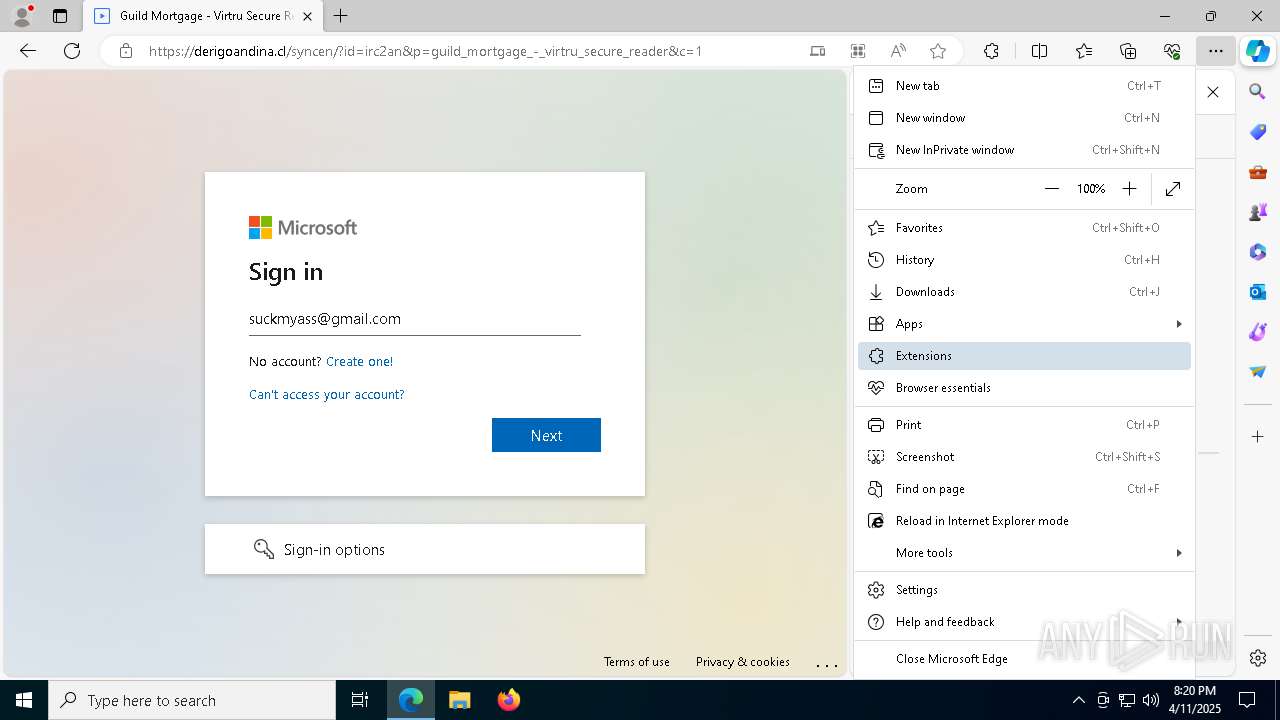
Task: Open Firefox from taskbar
Action: [x=509, y=700]
